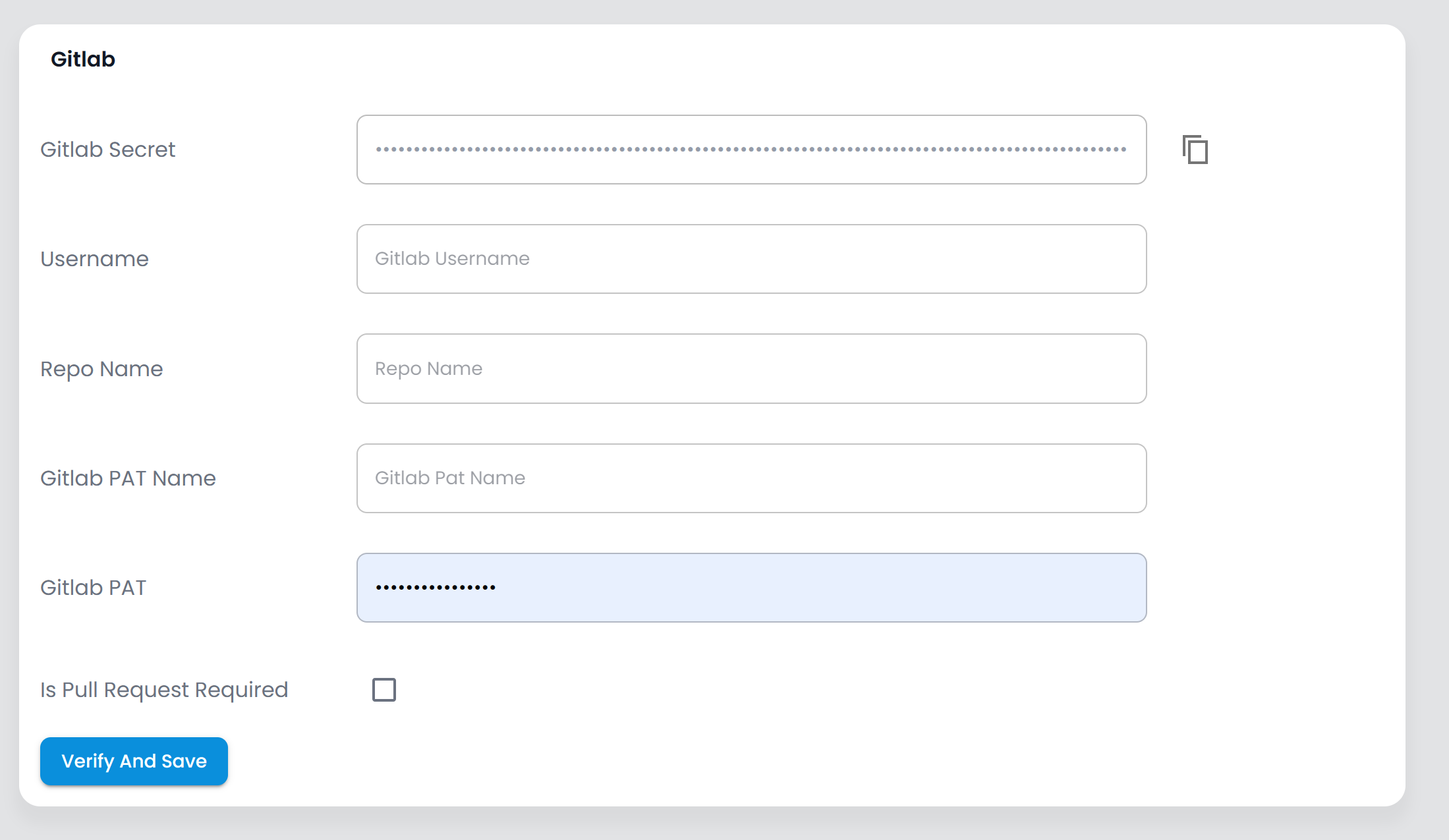This screenshot has height=840, width=1449.
Task: Focus the Gitlab PAT Name input
Action: pos(751,478)
